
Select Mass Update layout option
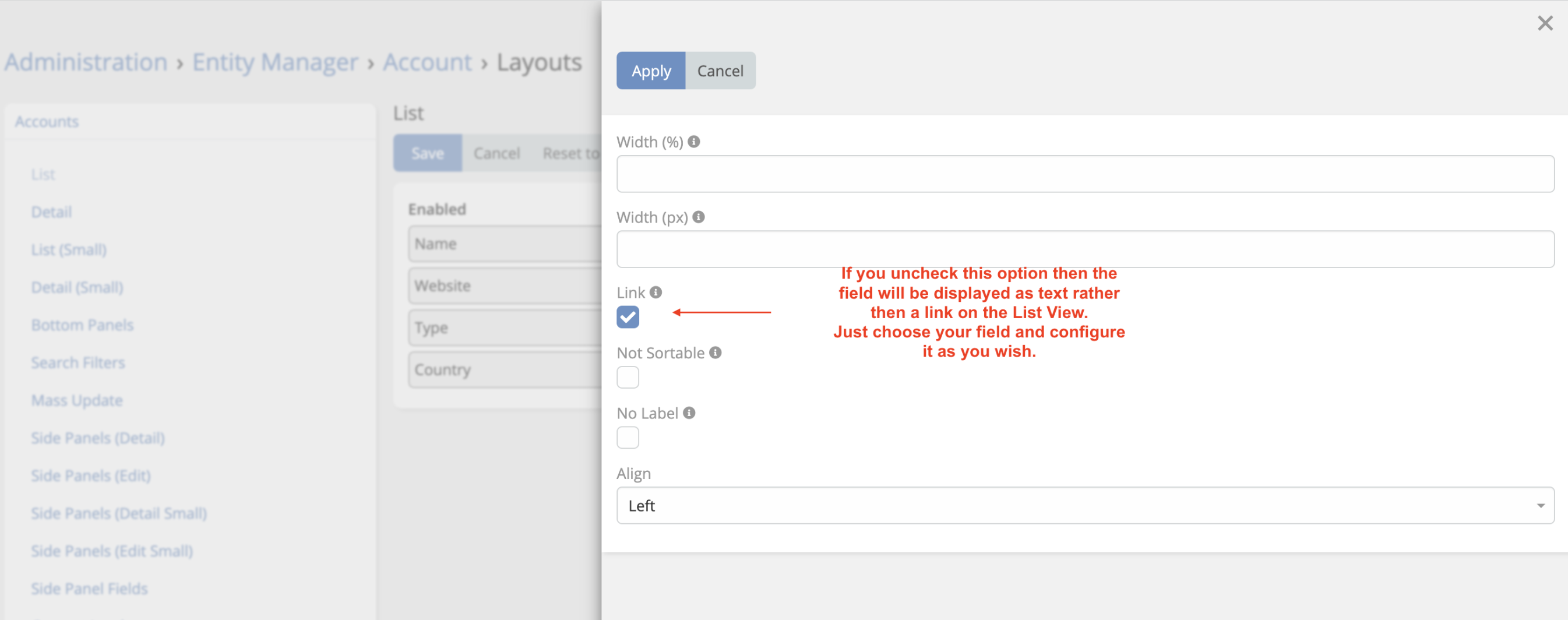tap(77, 401)
